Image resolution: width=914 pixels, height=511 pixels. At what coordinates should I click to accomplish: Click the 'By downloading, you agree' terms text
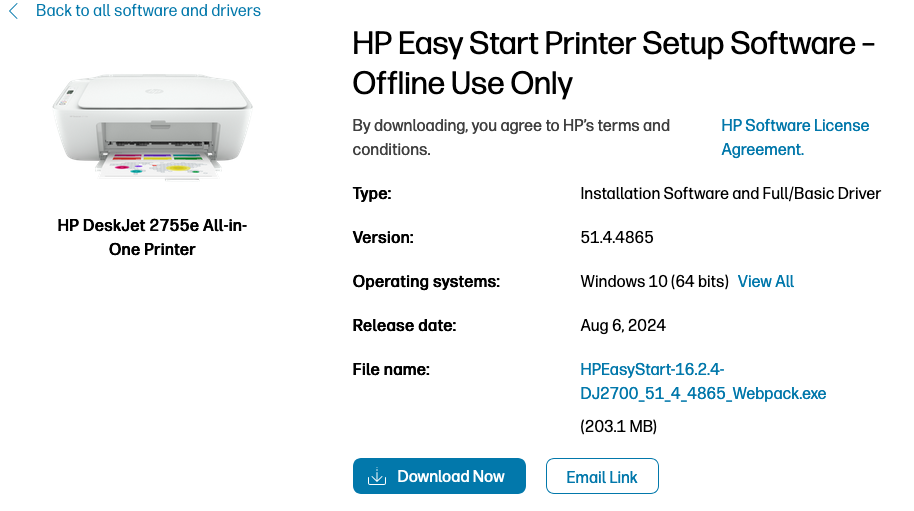coord(511,137)
